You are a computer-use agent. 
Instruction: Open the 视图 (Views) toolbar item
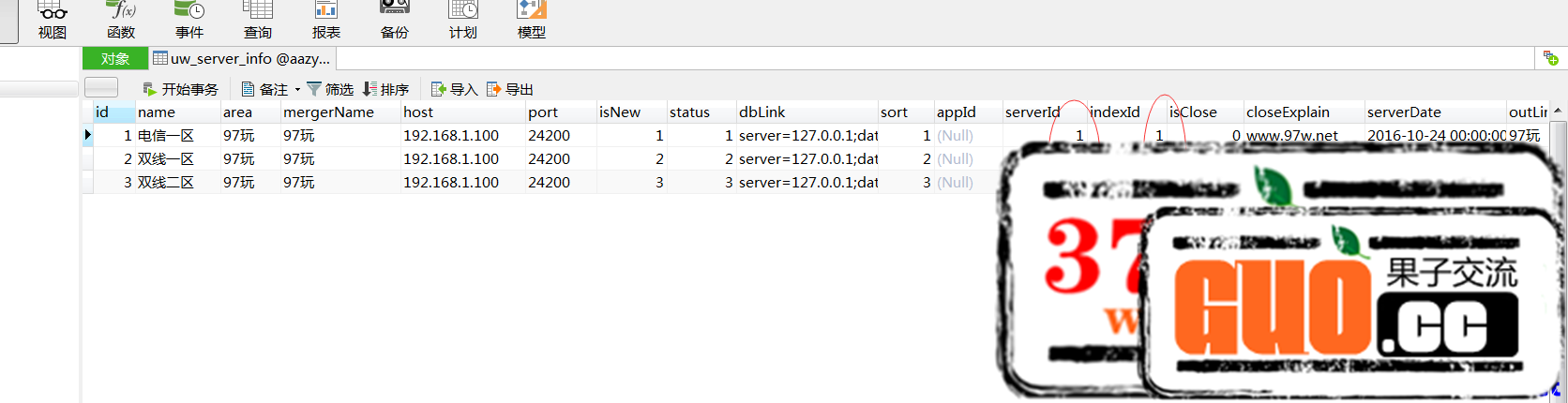pyautogui.click(x=53, y=21)
